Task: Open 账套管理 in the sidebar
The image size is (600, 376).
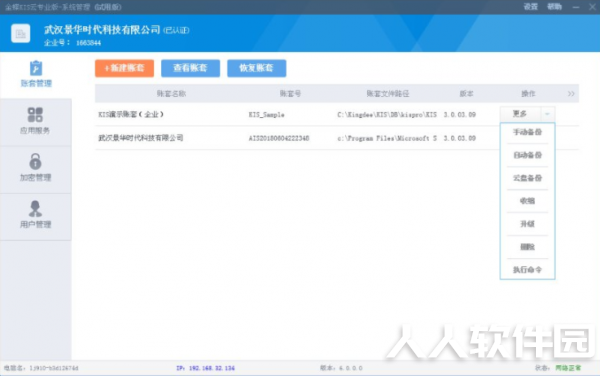Action: (x=36, y=75)
